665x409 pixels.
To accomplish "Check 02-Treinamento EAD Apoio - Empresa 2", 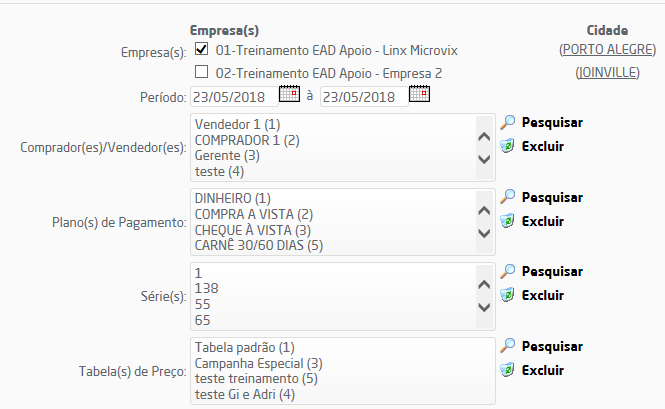I will pyautogui.click(x=202, y=72).
